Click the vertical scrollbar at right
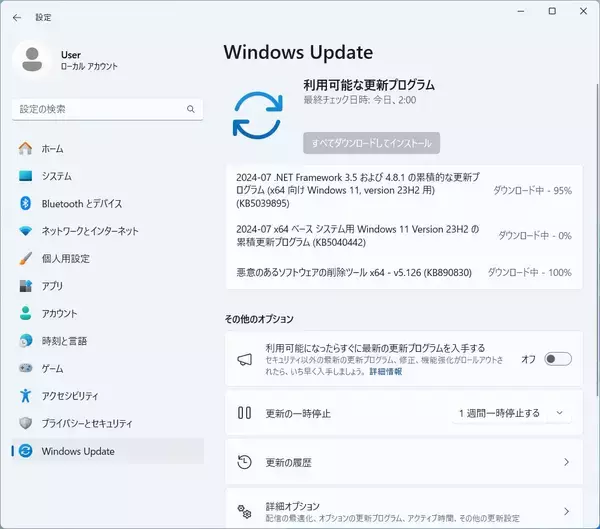Image resolution: width=600 pixels, height=529 pixels. coord(597,239)
